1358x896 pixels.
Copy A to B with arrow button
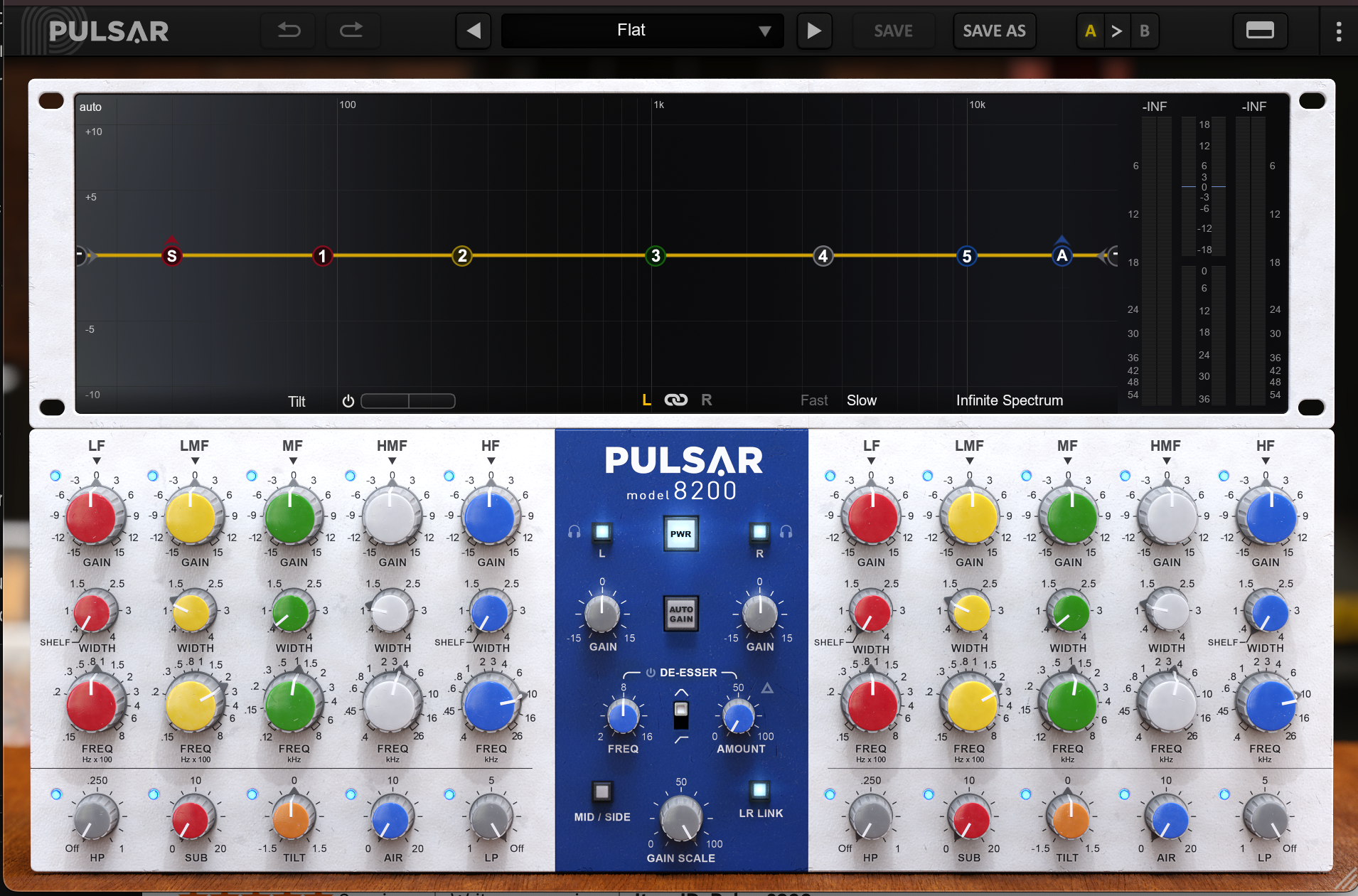[x=1117, y=31]
